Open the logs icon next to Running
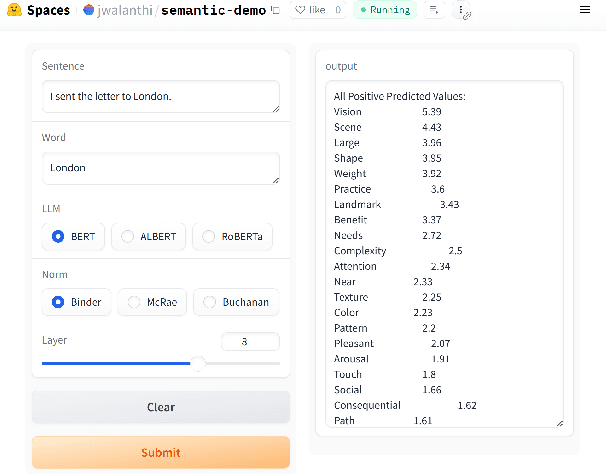The image size is (606, 474). (x=434, y=10)
